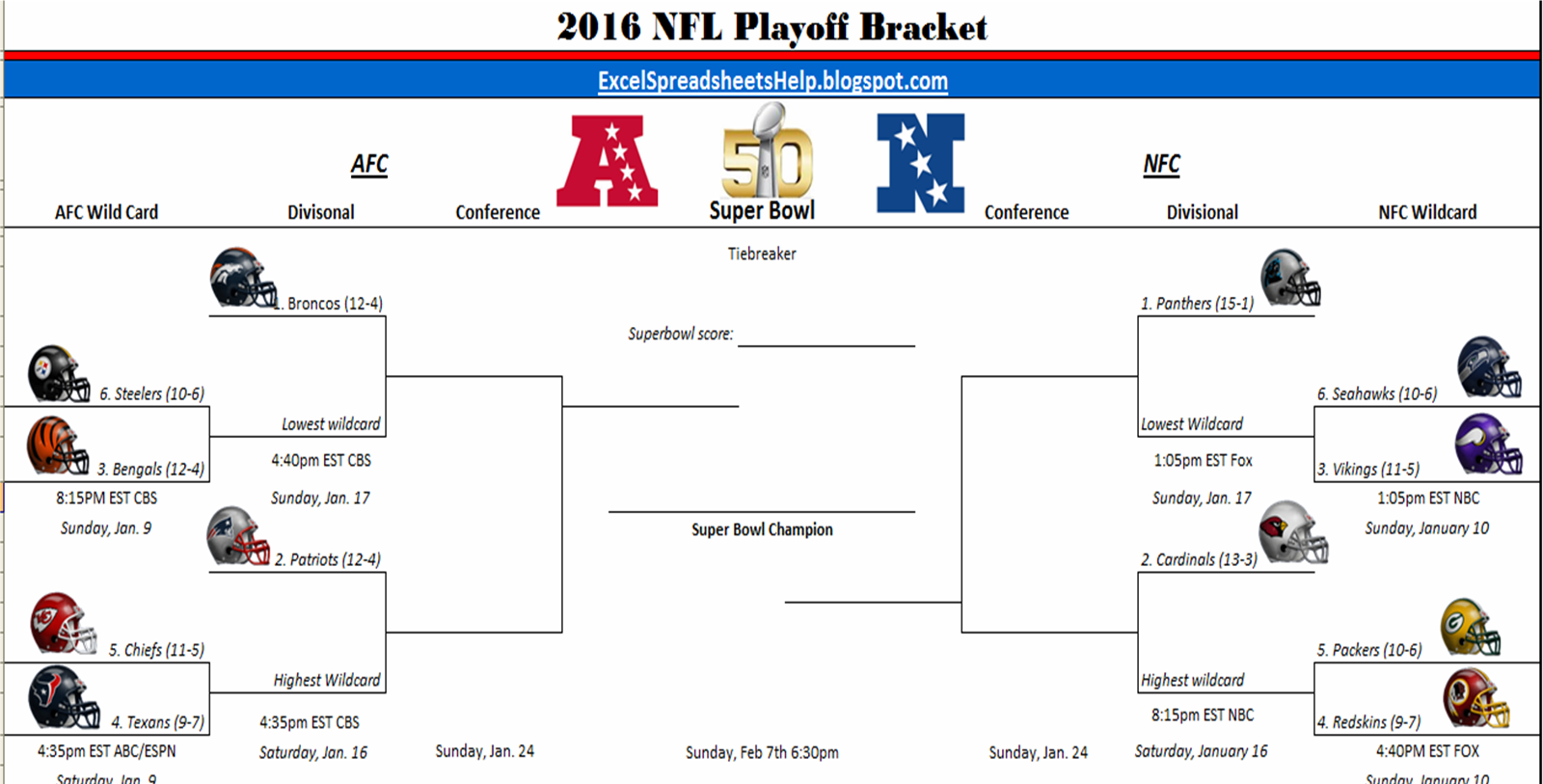Select the Steelers helmet logo
The image size is (1543, 784).
(x=59, y=373)
